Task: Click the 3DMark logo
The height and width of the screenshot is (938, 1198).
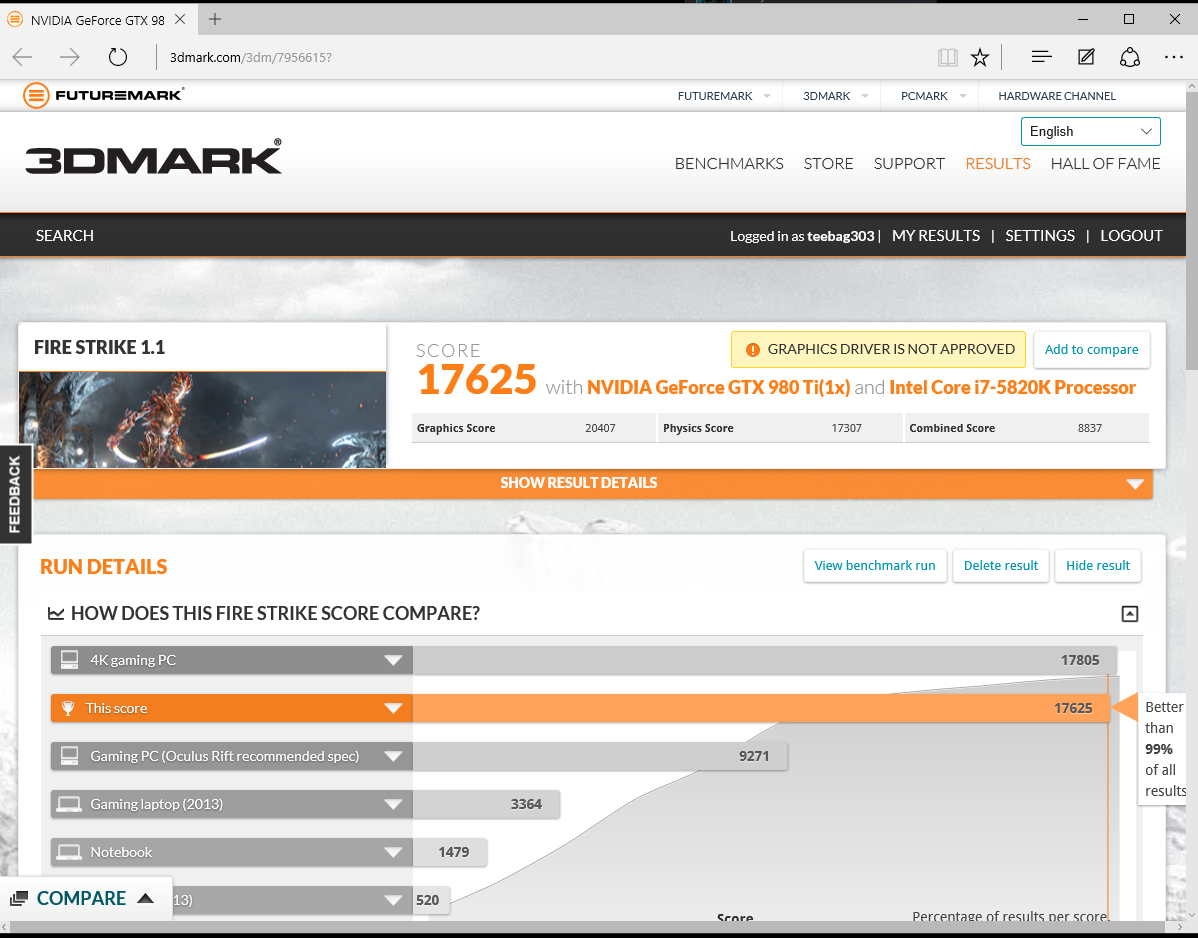Action: point(154,157)
